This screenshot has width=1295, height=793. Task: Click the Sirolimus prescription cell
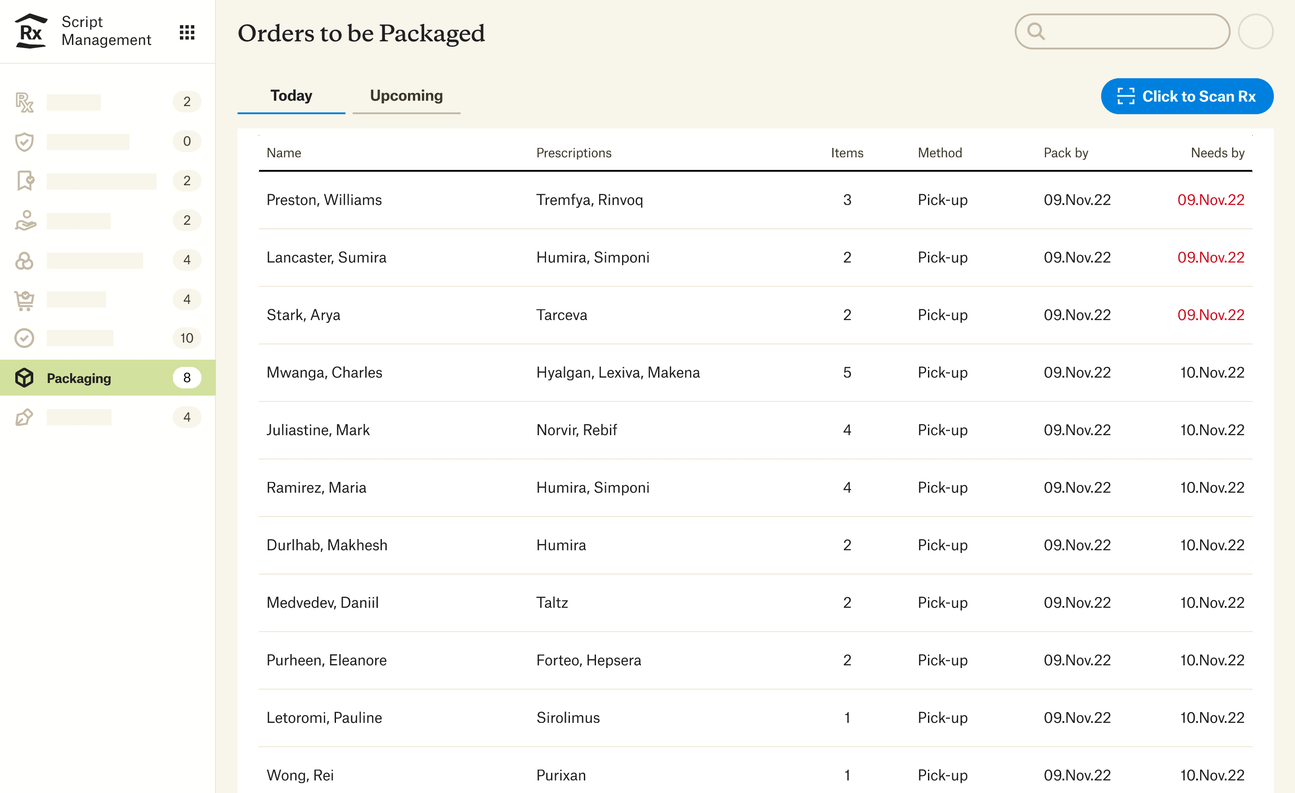tap(568, 718)
